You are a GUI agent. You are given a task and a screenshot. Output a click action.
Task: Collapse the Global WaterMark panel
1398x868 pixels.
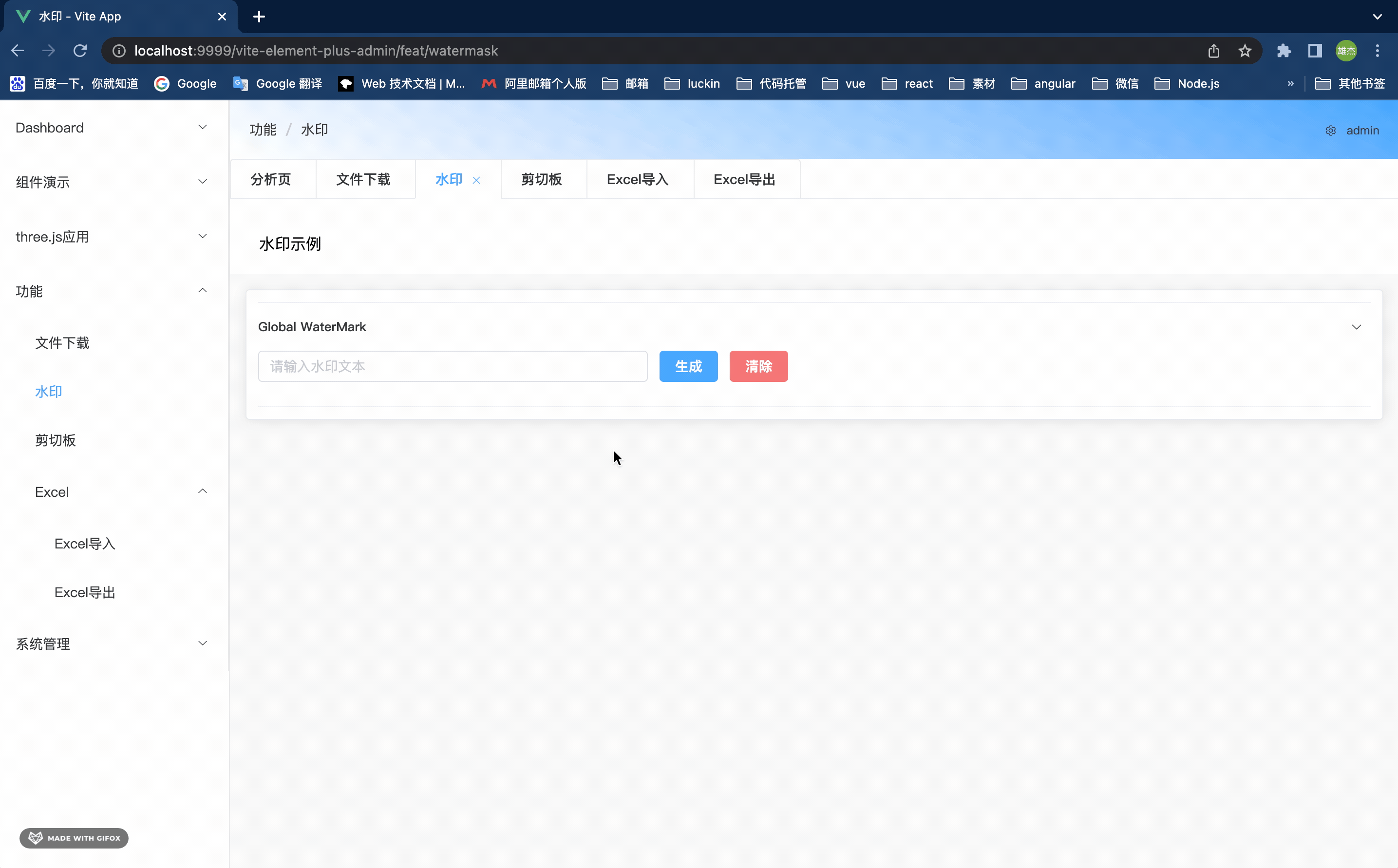(1356, 327)
